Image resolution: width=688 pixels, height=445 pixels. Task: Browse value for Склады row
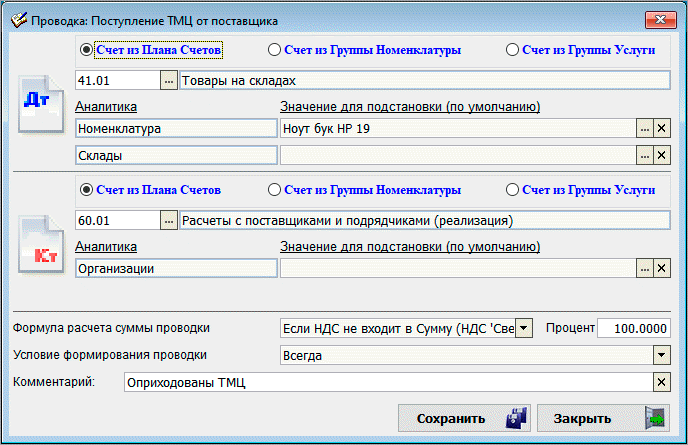click(x=645, y=155)
